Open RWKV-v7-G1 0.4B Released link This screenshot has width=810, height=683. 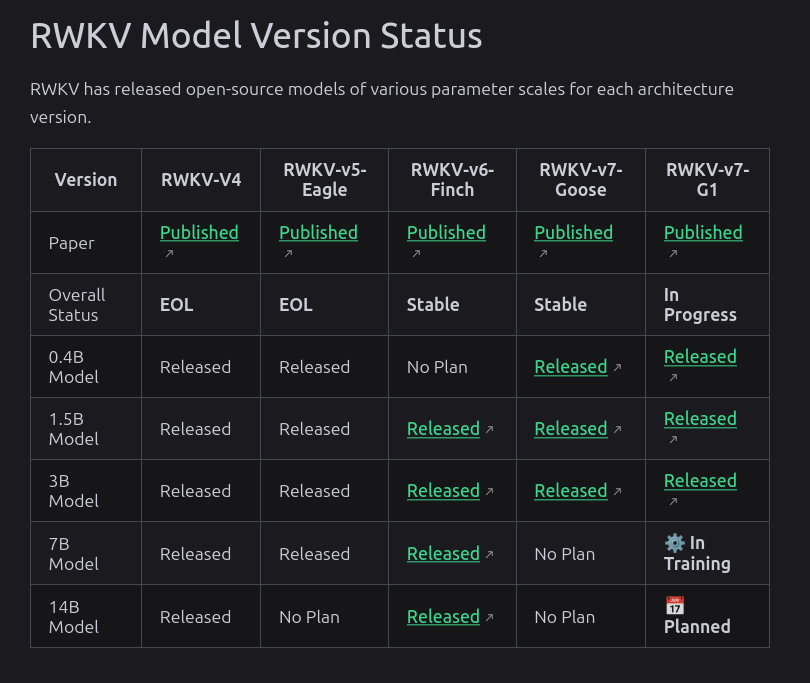point(700,357)
